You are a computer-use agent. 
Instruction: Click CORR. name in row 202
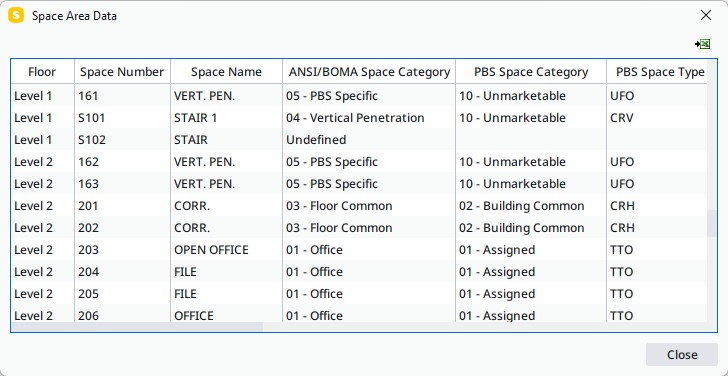tap(226, 228)
